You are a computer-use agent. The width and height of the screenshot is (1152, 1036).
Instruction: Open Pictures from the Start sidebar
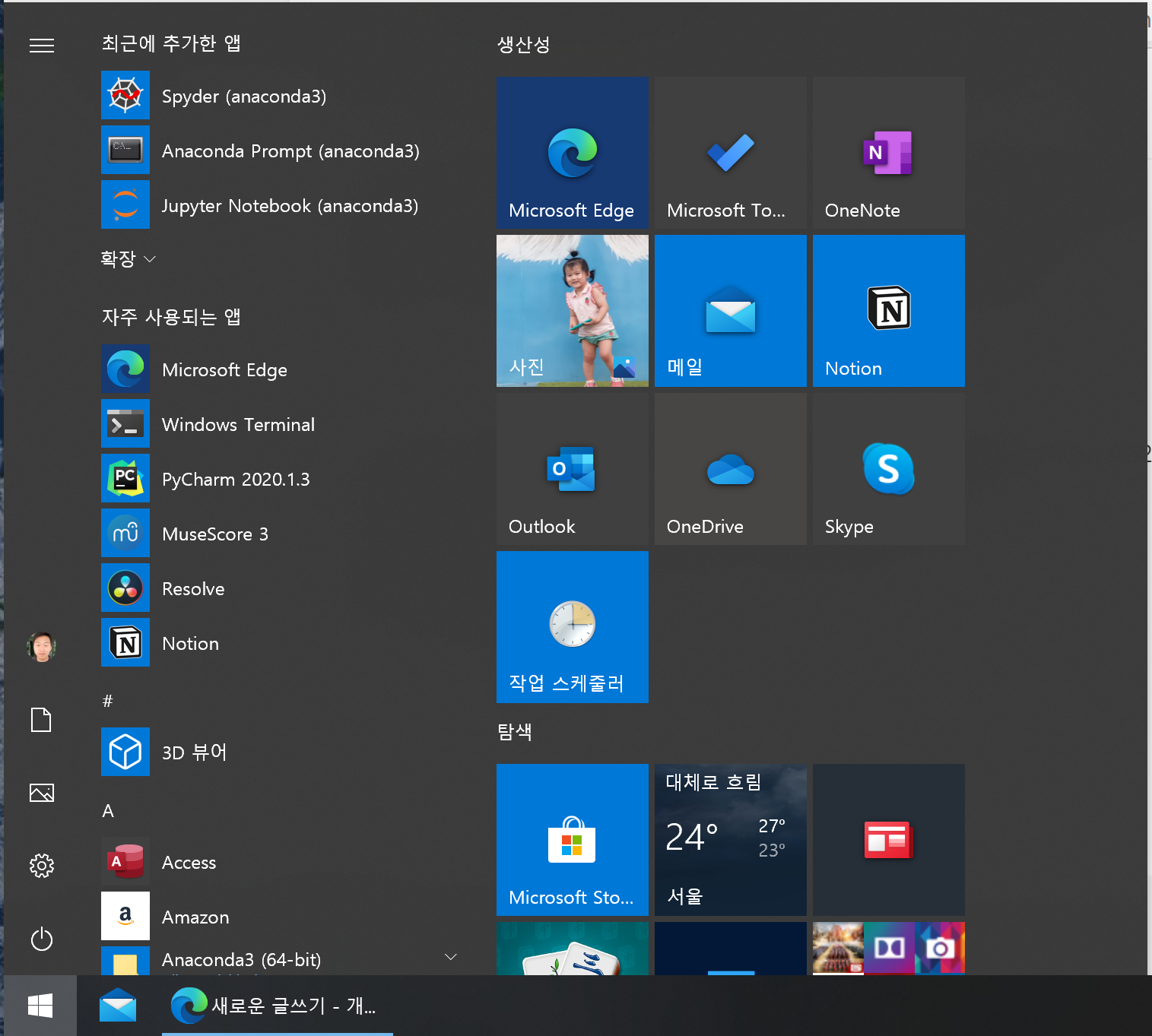(x=42, y=793)
